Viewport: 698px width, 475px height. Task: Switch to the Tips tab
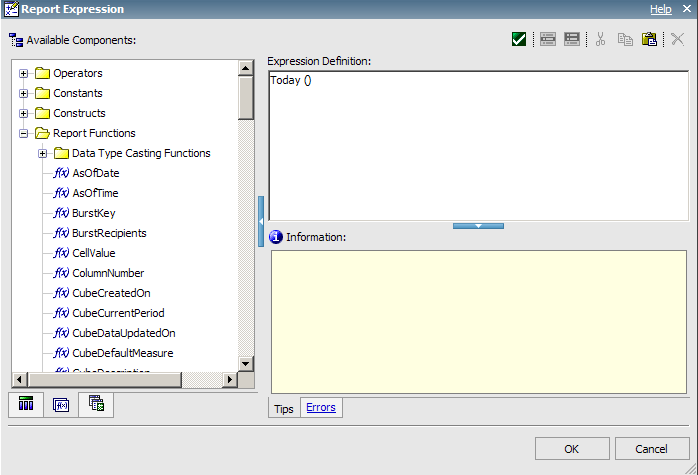[x=284, y=409]
